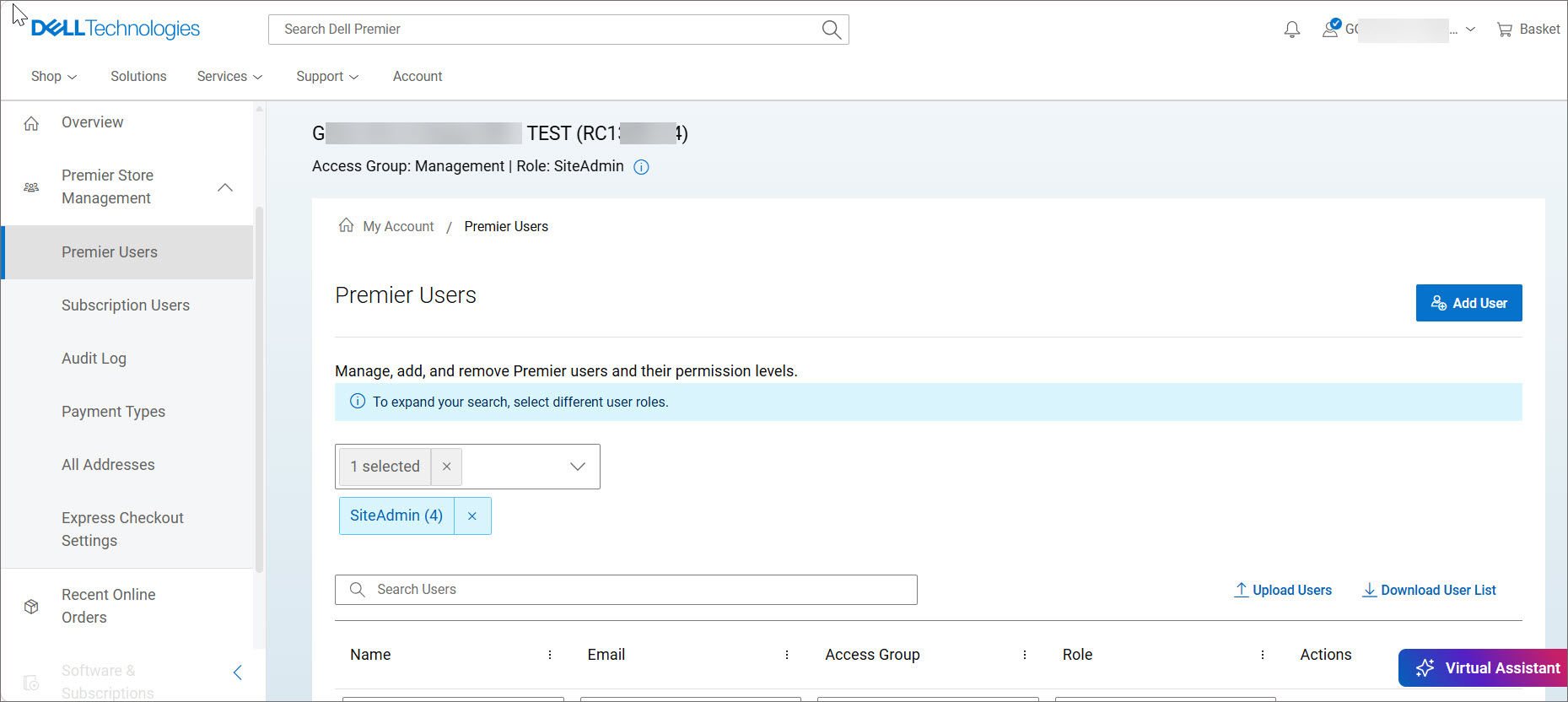Expand the Shop menu
Screen dimensions: 1568x702
click(54, 77)
